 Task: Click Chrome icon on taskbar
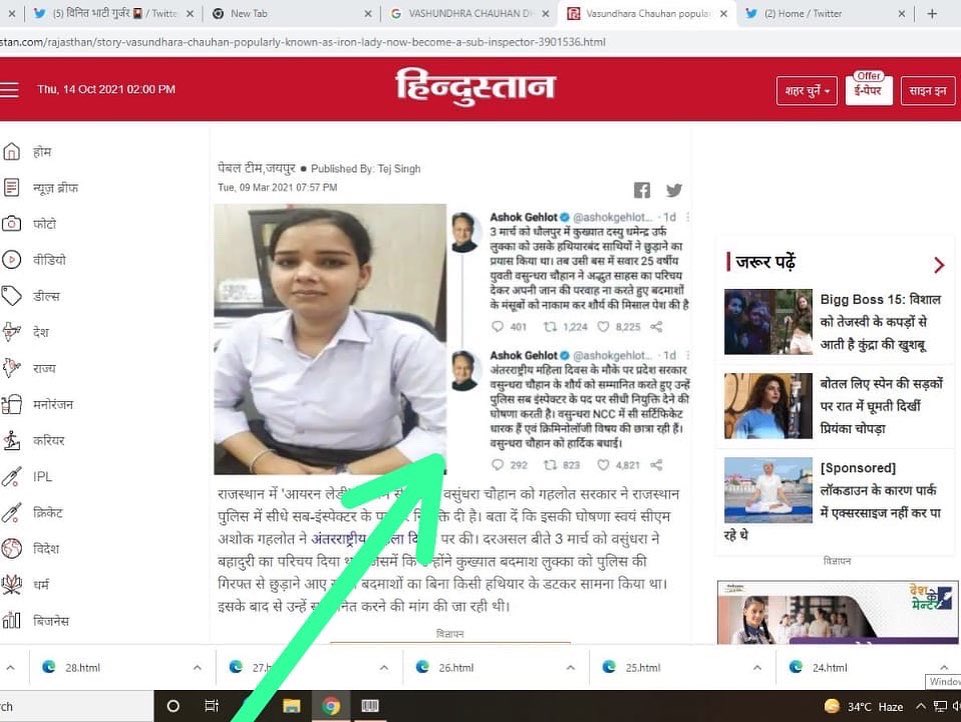pyautogui.click(x=331, y=706)
